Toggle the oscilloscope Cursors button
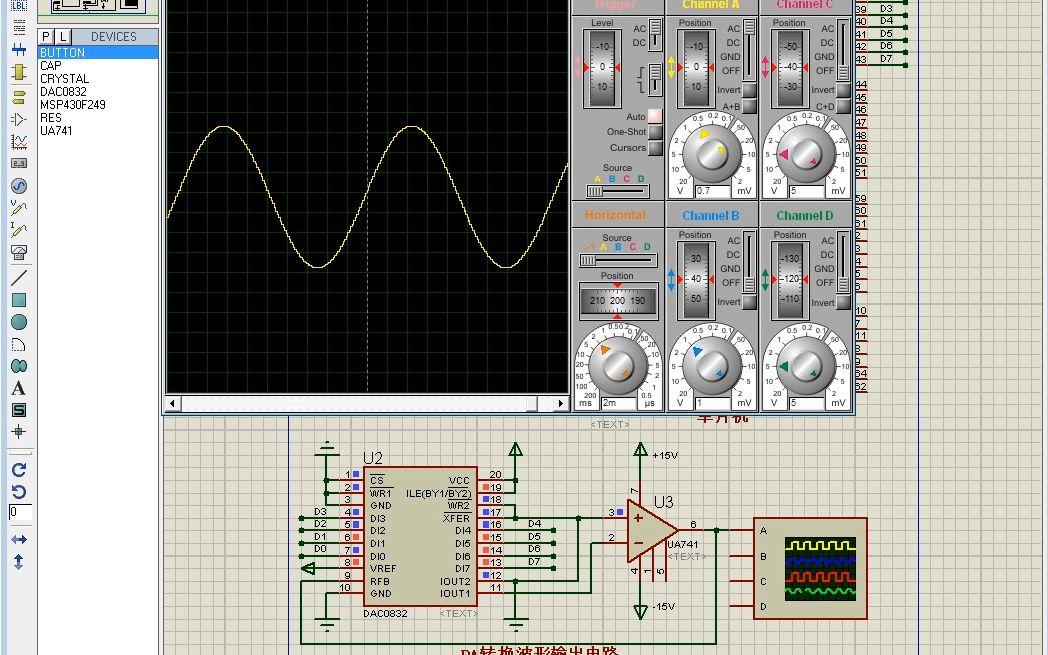1048x655 pixels. 655,148
